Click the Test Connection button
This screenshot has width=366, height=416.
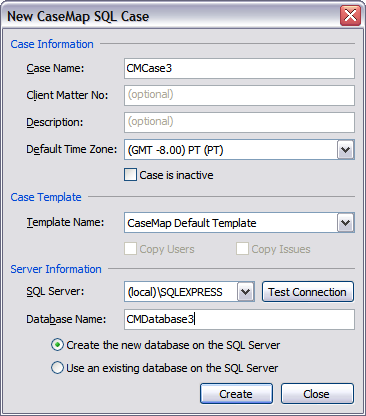coord(308,292)
